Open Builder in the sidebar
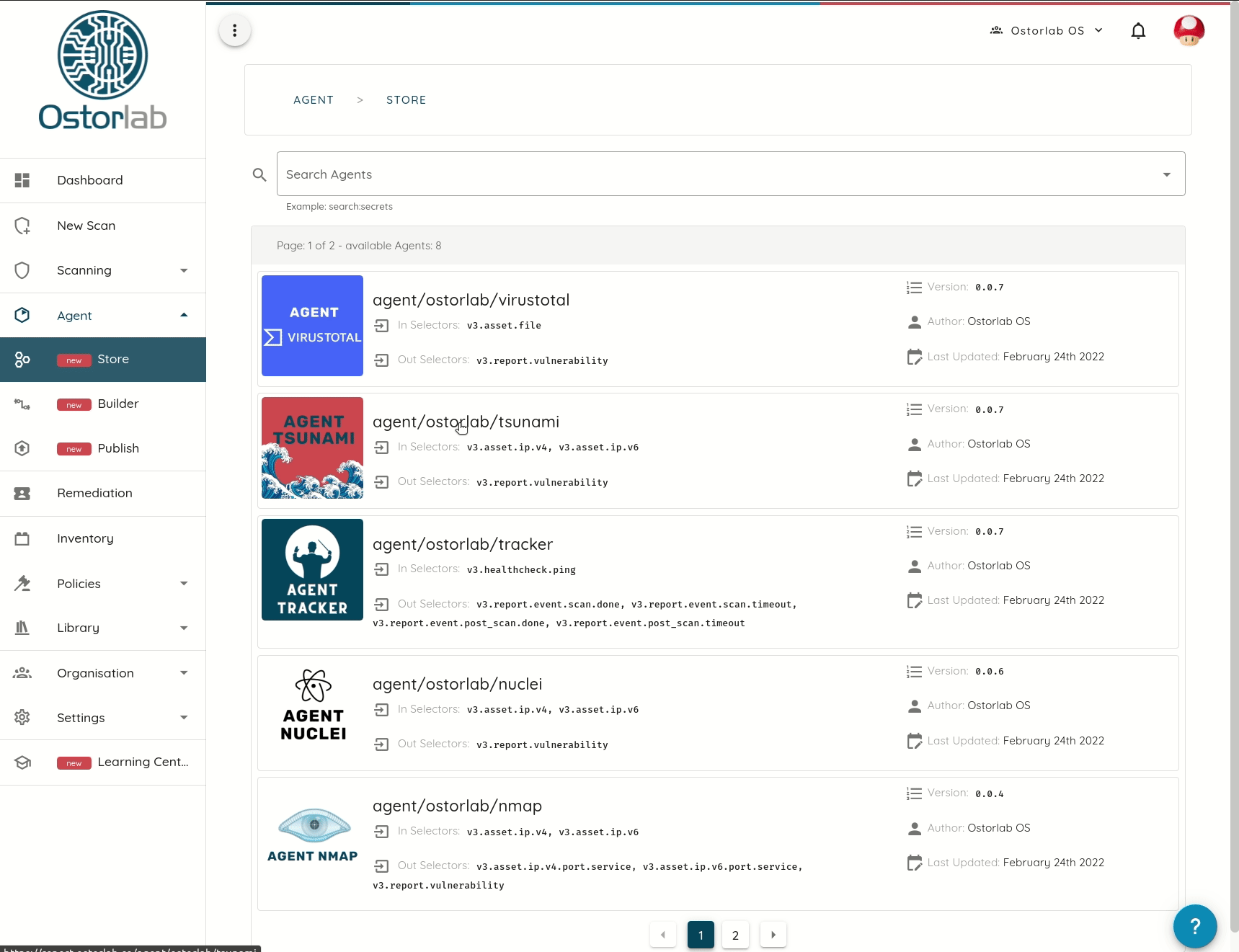 coord(103,404)
